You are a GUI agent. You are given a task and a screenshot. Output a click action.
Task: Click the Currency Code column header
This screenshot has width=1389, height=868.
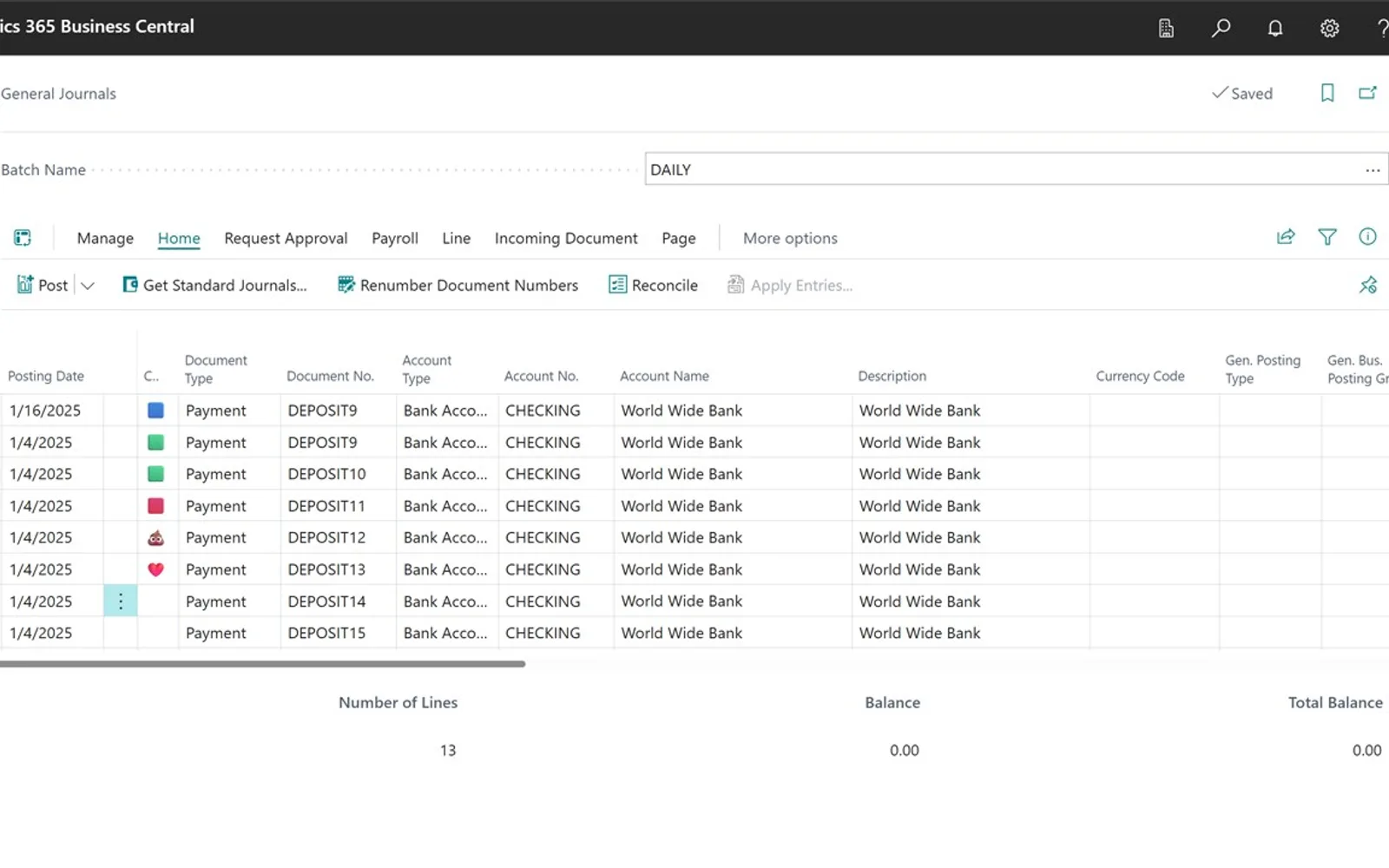click(x=1140, y=376)
